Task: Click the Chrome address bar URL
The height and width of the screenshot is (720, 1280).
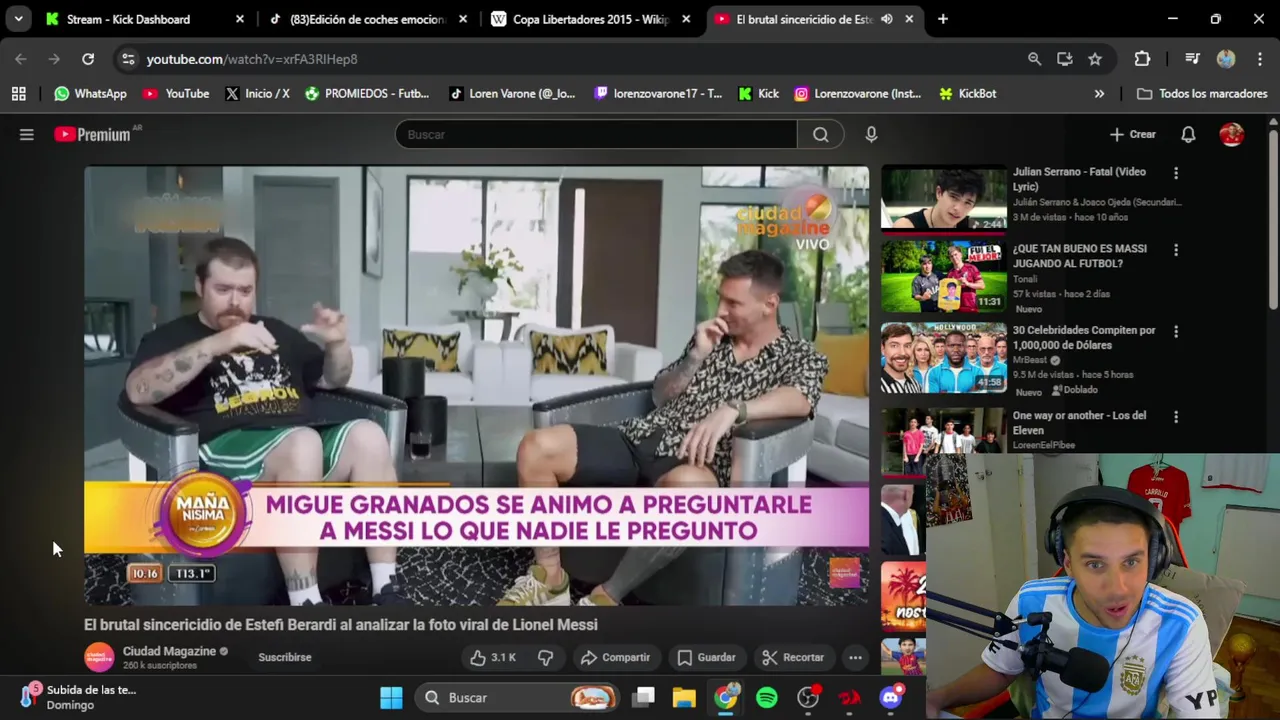Action: tap(252, 59)
